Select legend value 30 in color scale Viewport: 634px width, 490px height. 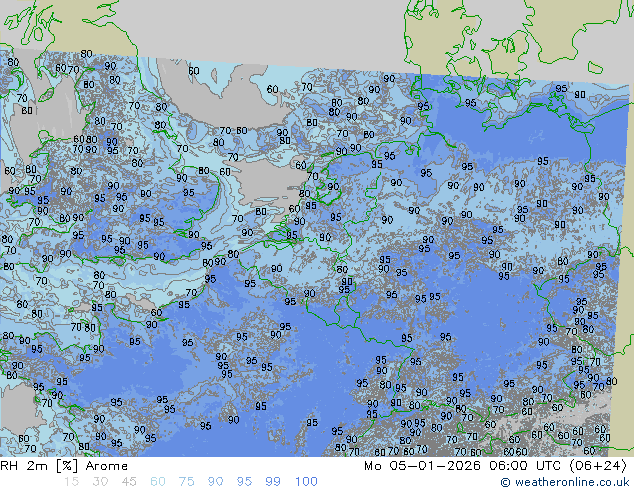[x=100, y=482]
